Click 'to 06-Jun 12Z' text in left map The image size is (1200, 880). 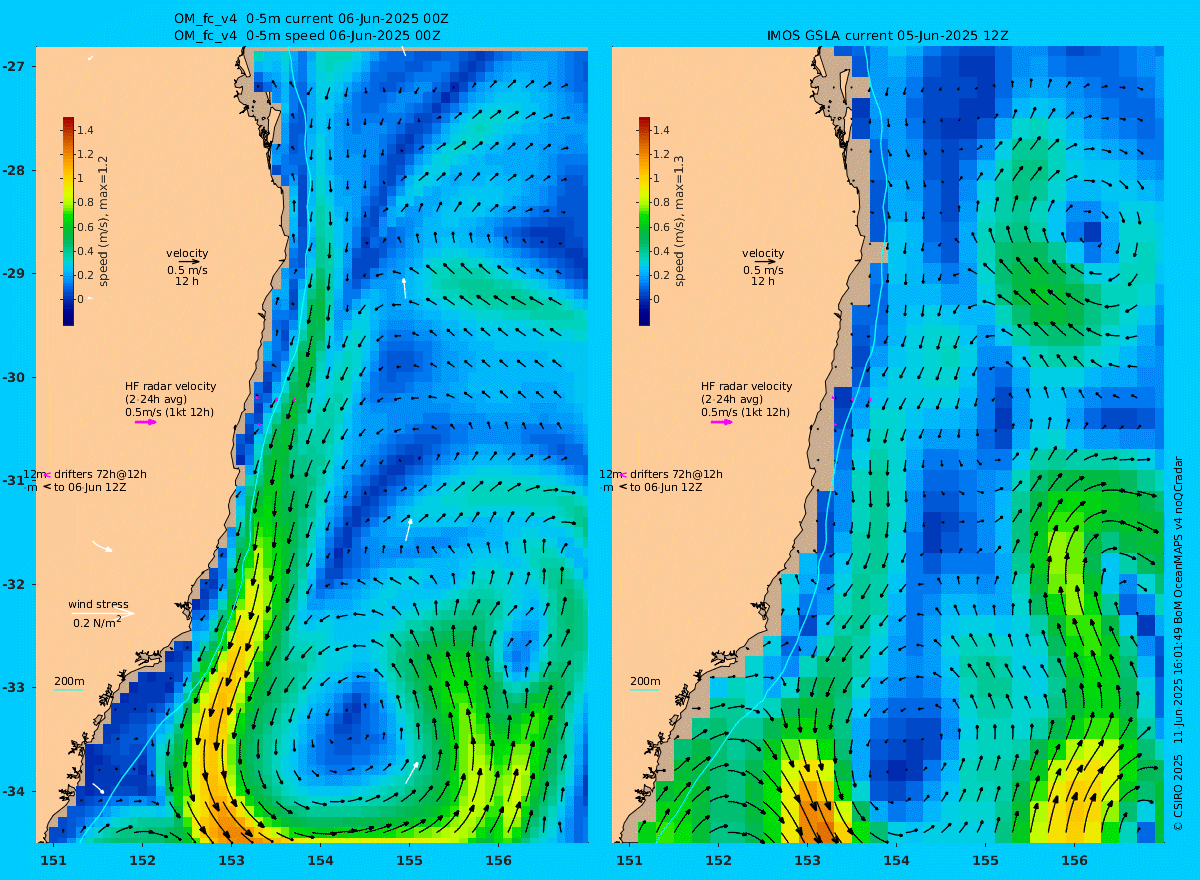(90, 487)
